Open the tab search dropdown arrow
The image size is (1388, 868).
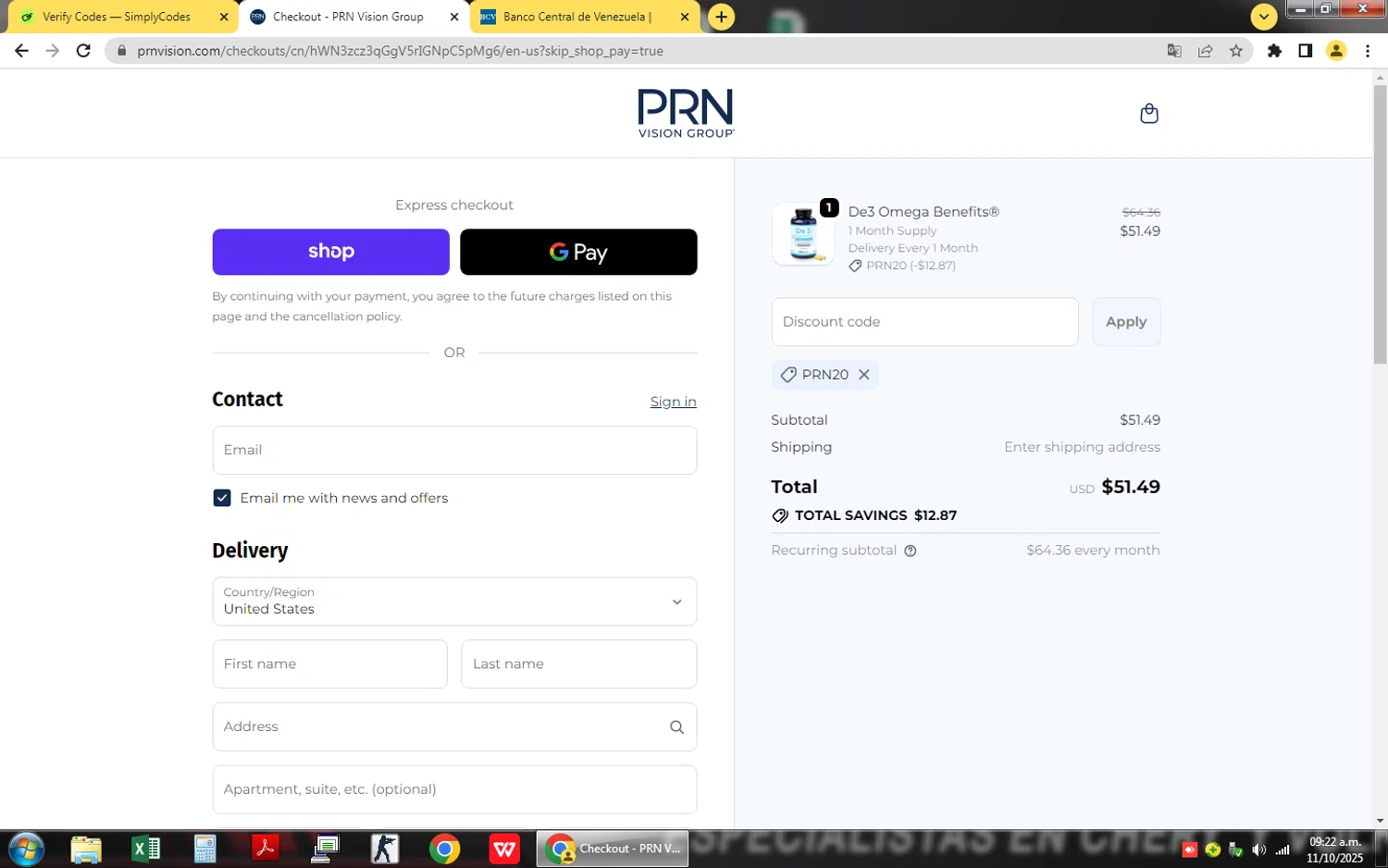point(1263,17)
